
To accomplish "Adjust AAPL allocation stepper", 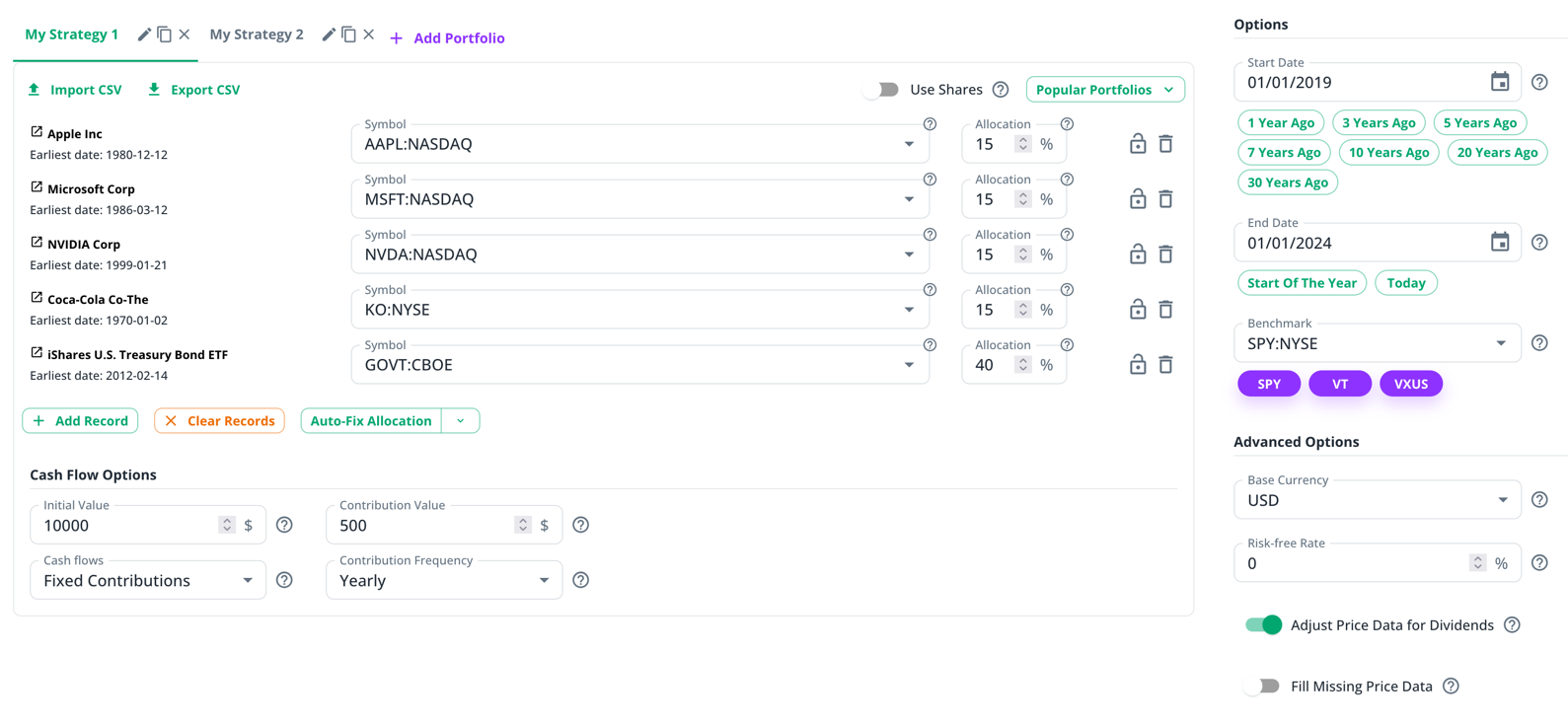I will (x=1023, y=144).
